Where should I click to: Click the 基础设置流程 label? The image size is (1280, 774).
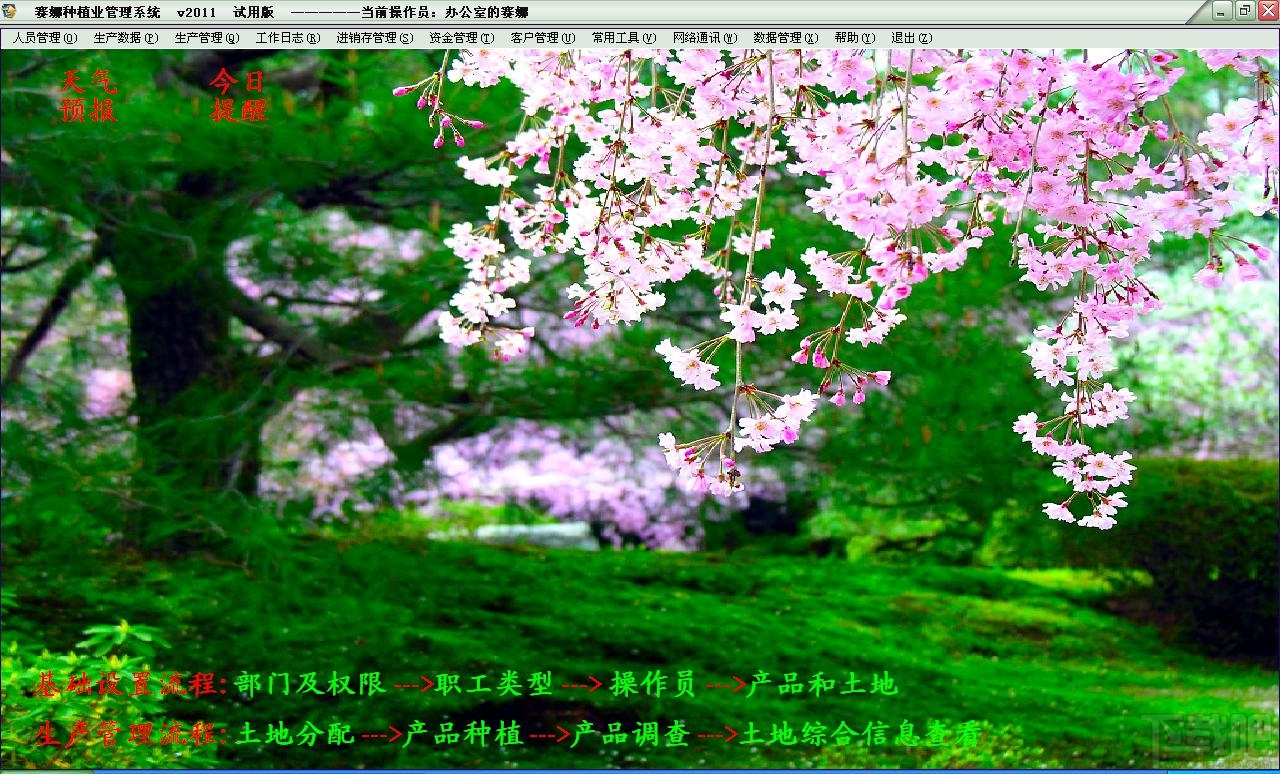[x=130, y=684]
